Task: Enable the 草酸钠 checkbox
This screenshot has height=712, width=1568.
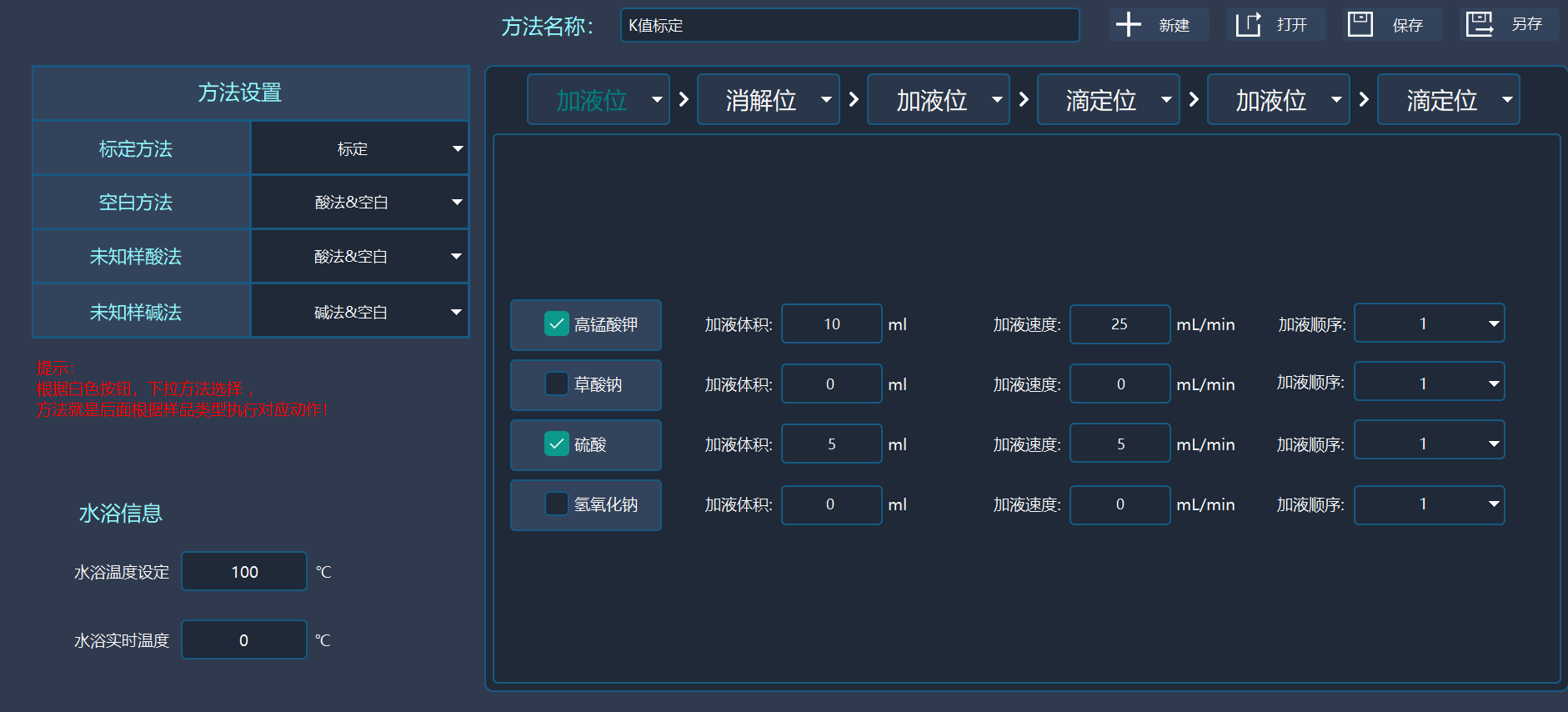Action: (556, 384)
